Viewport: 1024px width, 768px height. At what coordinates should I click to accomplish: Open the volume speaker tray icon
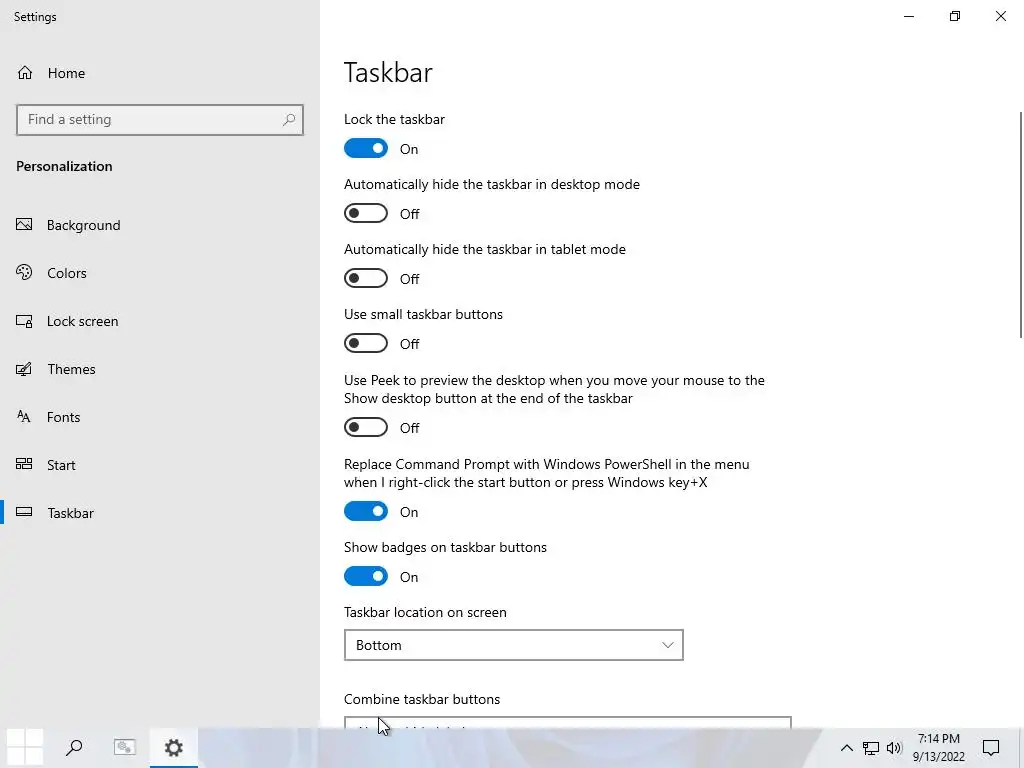pyautogui.click(x=894, y=748)
